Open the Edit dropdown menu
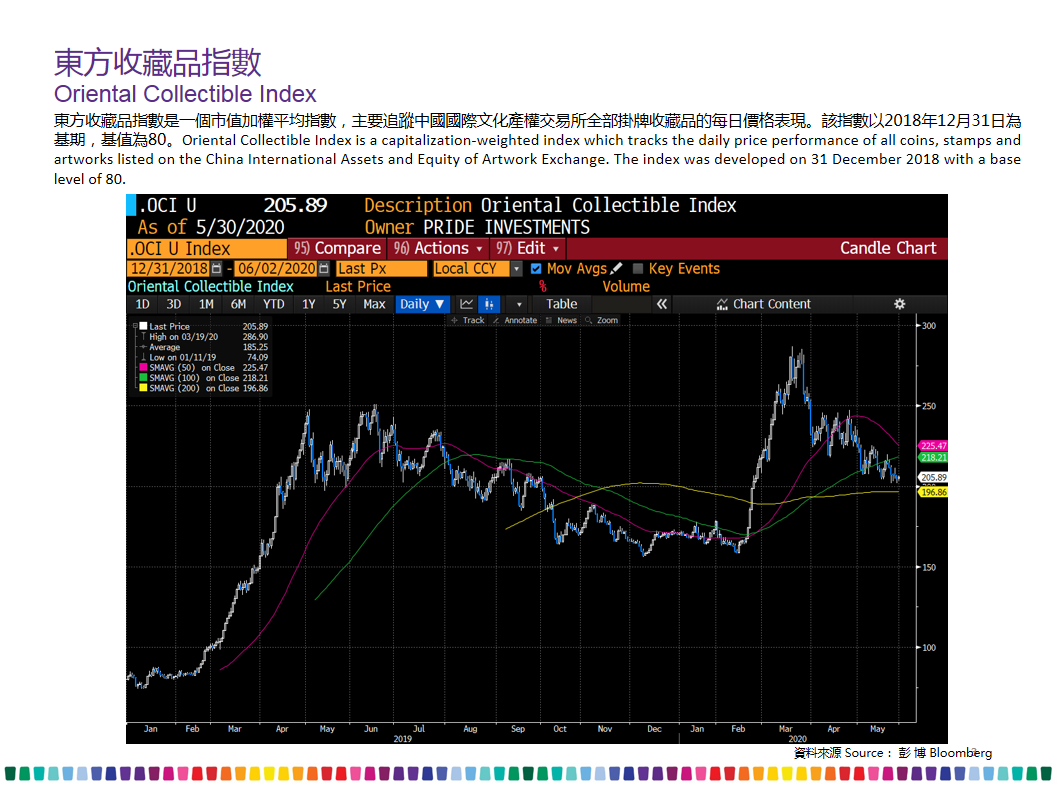Viewport: 1059px width, 786px height. 527,248
